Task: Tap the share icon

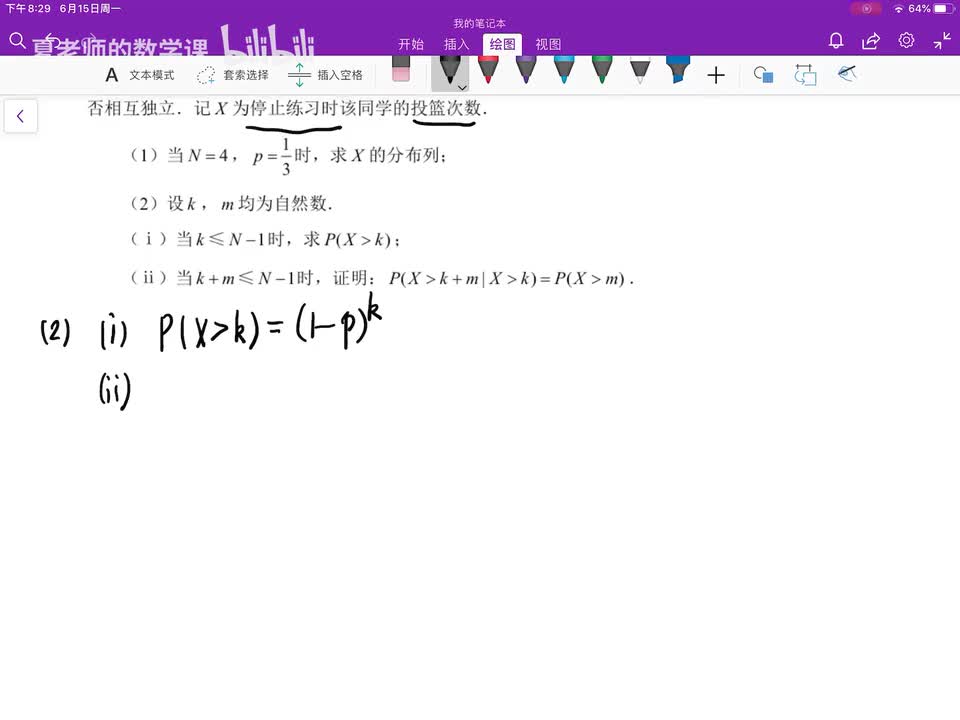Action: coord(871,41)
